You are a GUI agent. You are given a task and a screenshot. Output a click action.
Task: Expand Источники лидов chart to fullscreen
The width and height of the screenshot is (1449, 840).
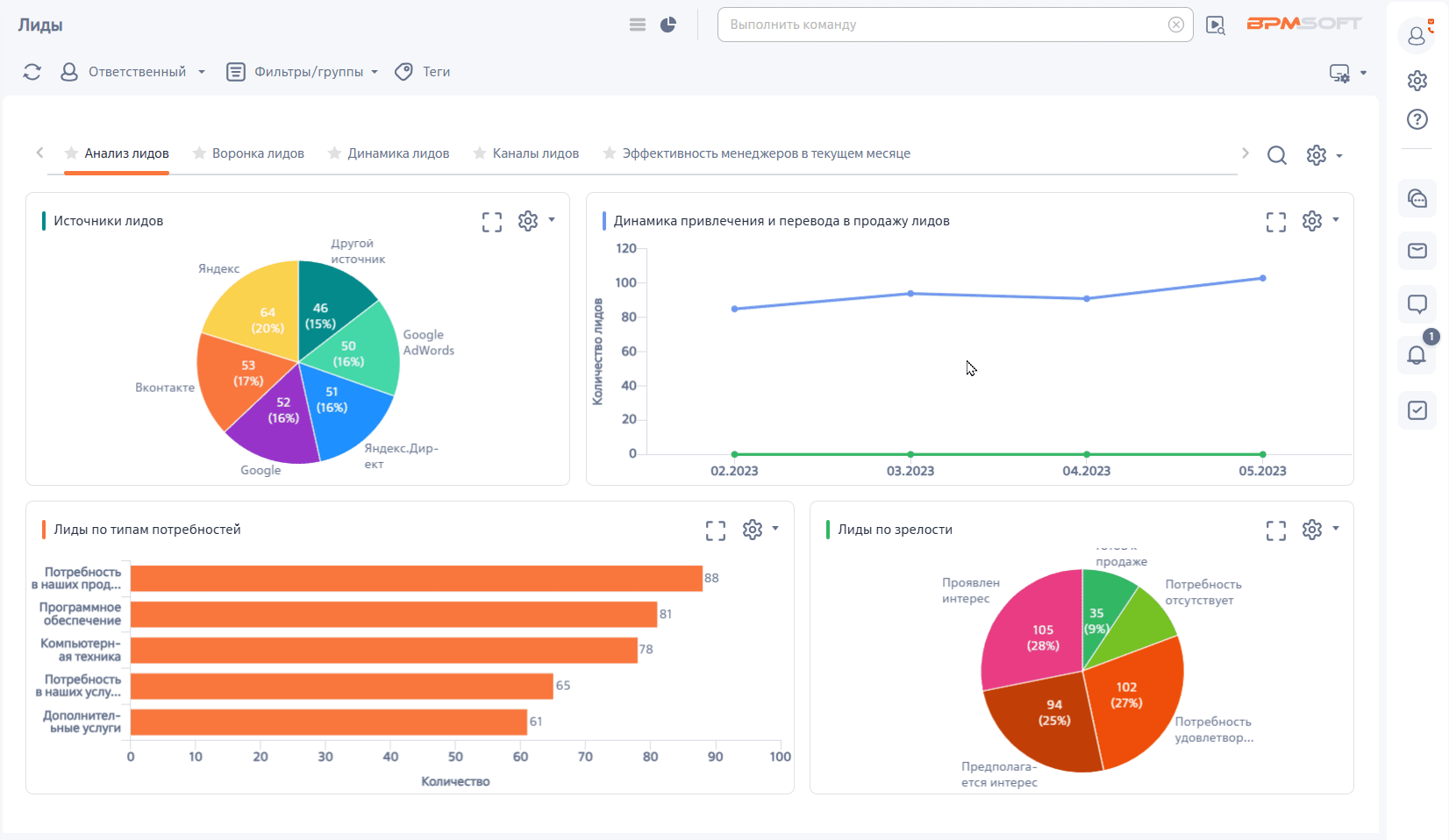pos(492,222)
